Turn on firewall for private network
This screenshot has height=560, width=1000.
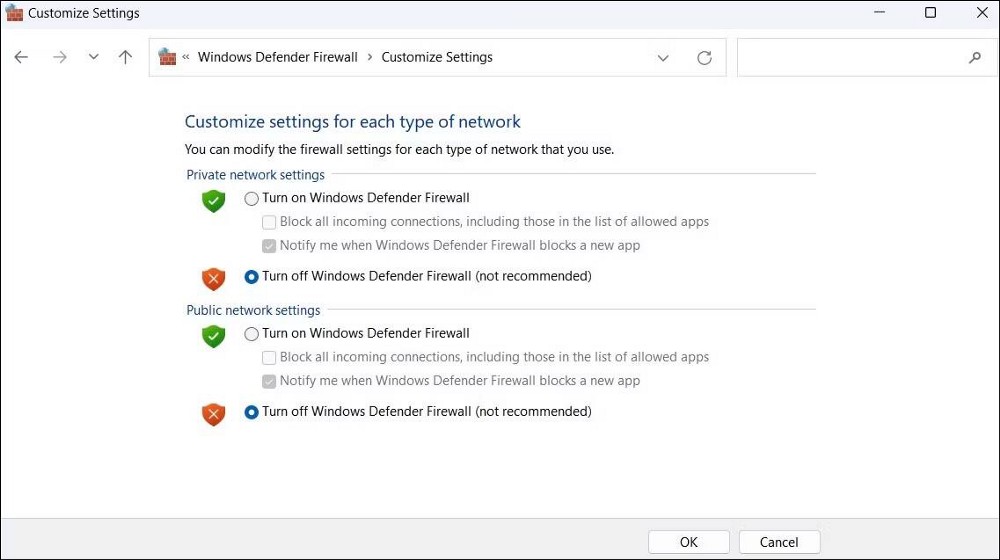tap(251, 198)
